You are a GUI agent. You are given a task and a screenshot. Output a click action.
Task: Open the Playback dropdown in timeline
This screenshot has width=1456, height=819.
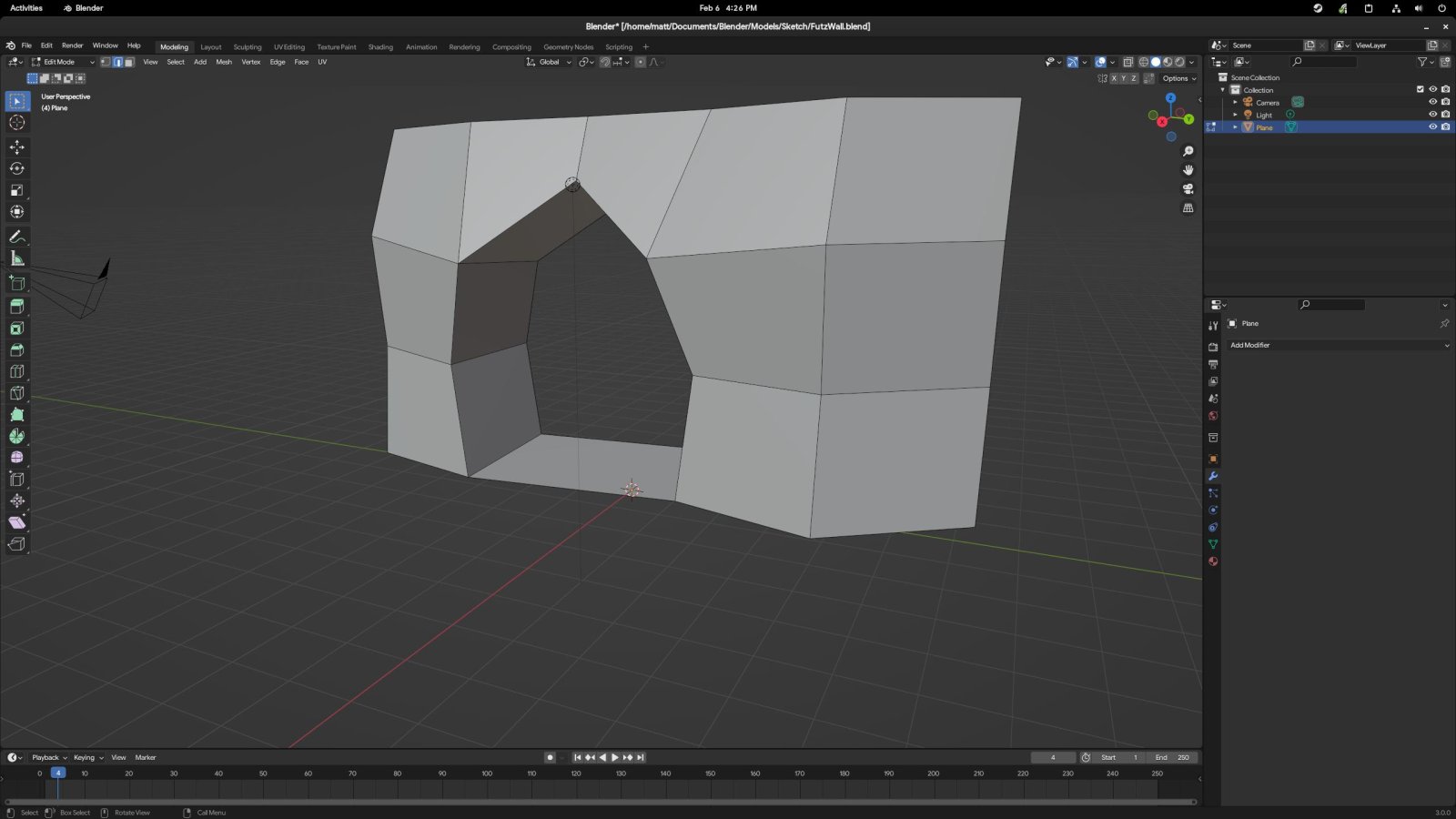pos(49,757)
